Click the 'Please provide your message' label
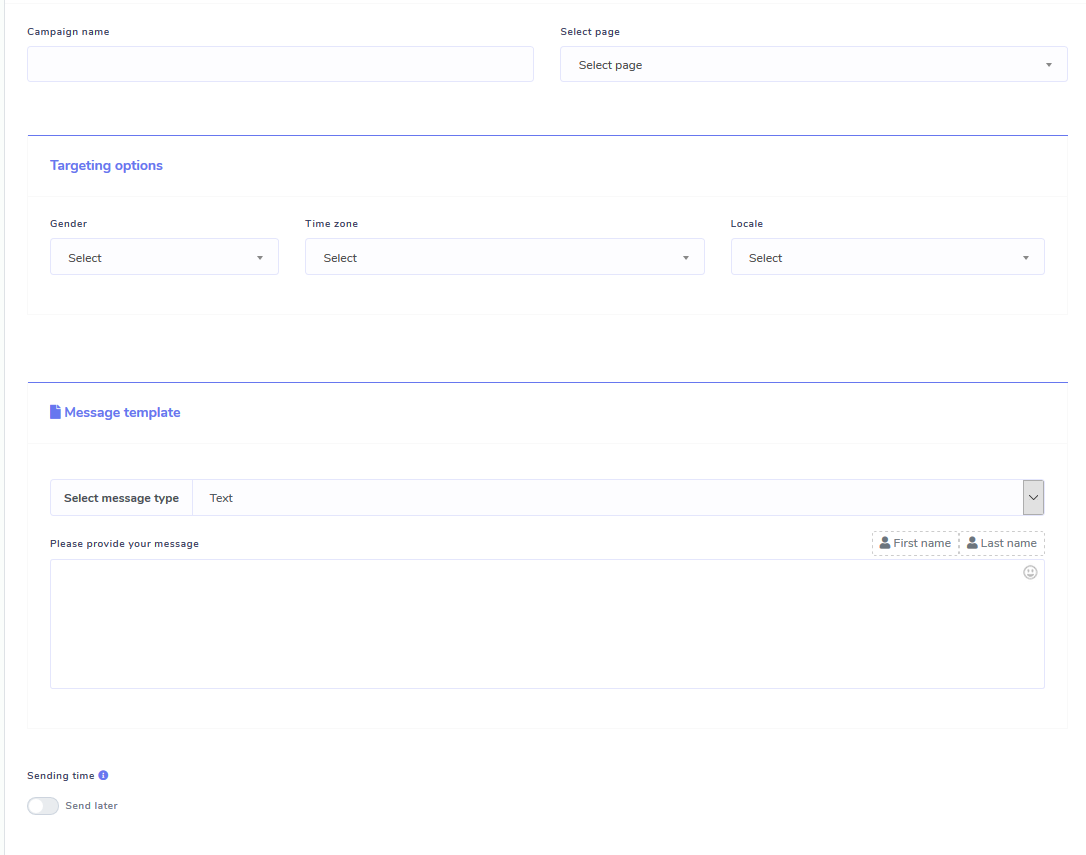Image resolution: width=1086 pixels, height=855 pixels. coord(125,544)
